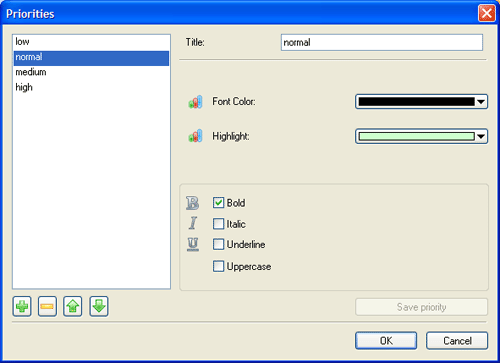Uncheck the Bold checkbox
Image resolution: width=500 pixels, height=363 pixels.
[218, 203]
